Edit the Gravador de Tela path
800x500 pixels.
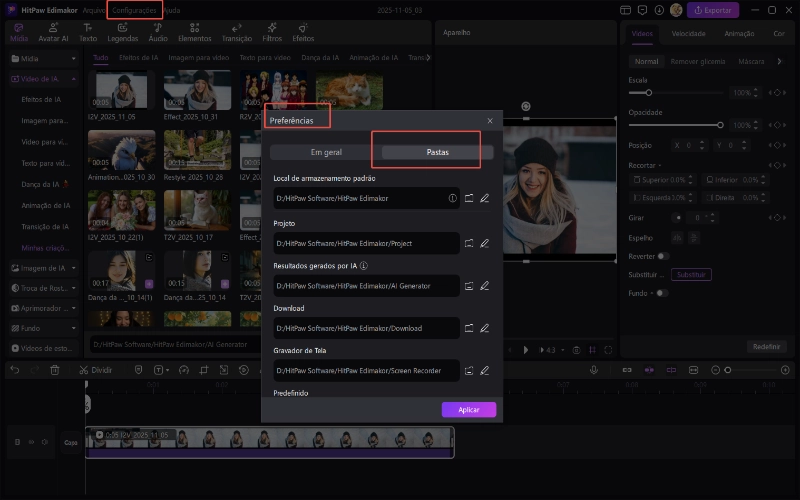tap(484, 371)
